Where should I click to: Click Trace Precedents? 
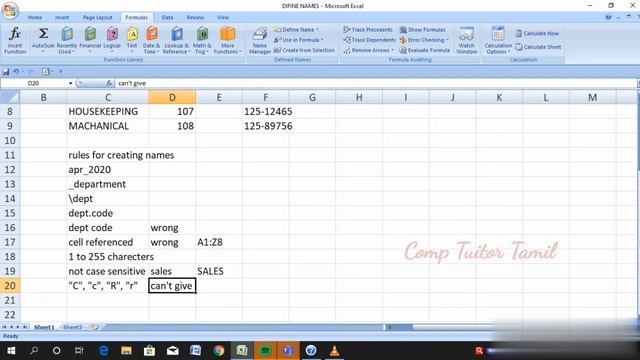point(368,30)
